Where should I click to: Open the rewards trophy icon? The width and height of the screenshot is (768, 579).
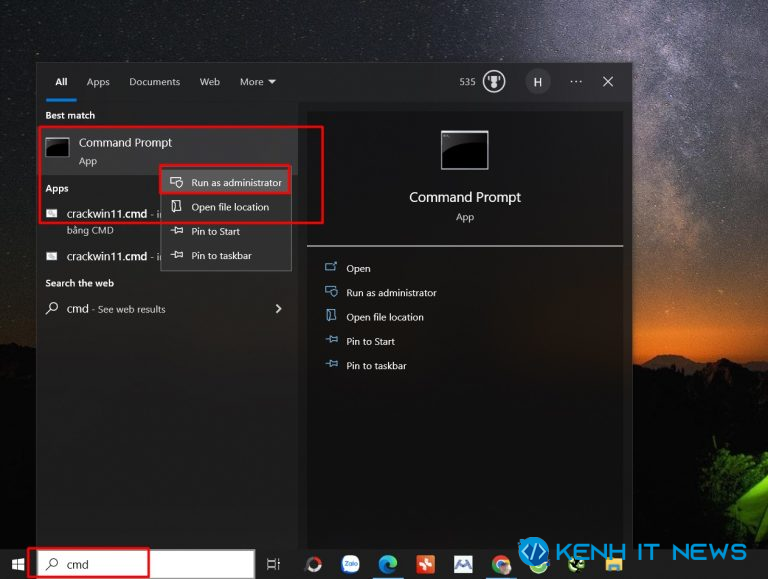pos(494,82)
